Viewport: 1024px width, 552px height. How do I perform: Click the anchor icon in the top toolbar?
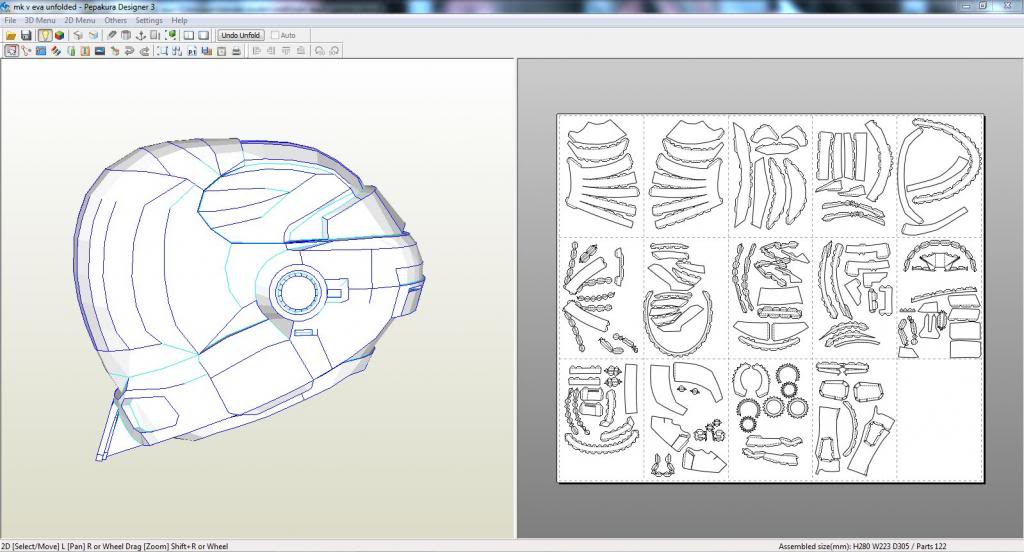click(141, 35)
